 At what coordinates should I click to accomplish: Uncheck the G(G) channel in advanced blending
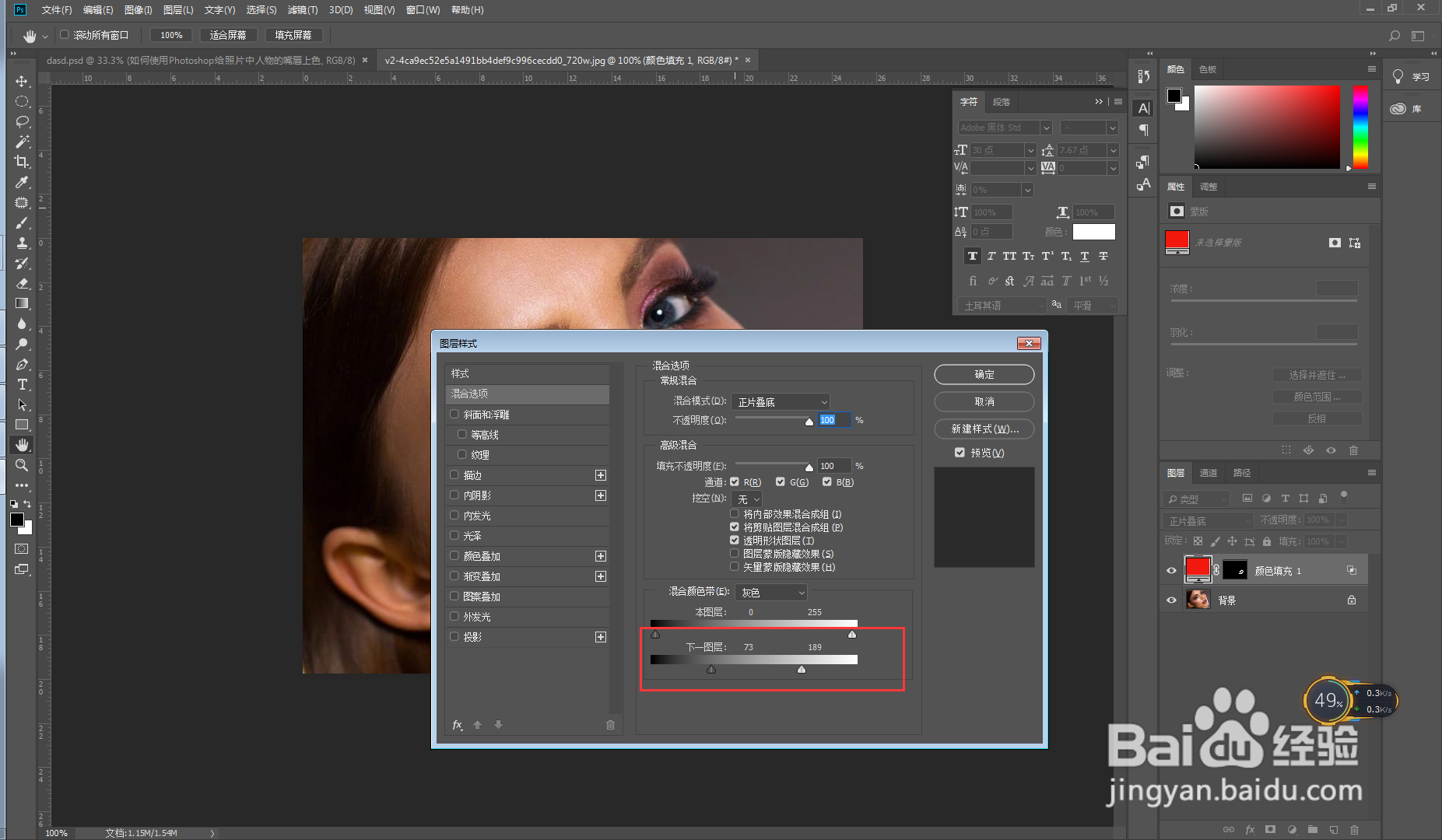pyautogui.click(x=780, y=481)
